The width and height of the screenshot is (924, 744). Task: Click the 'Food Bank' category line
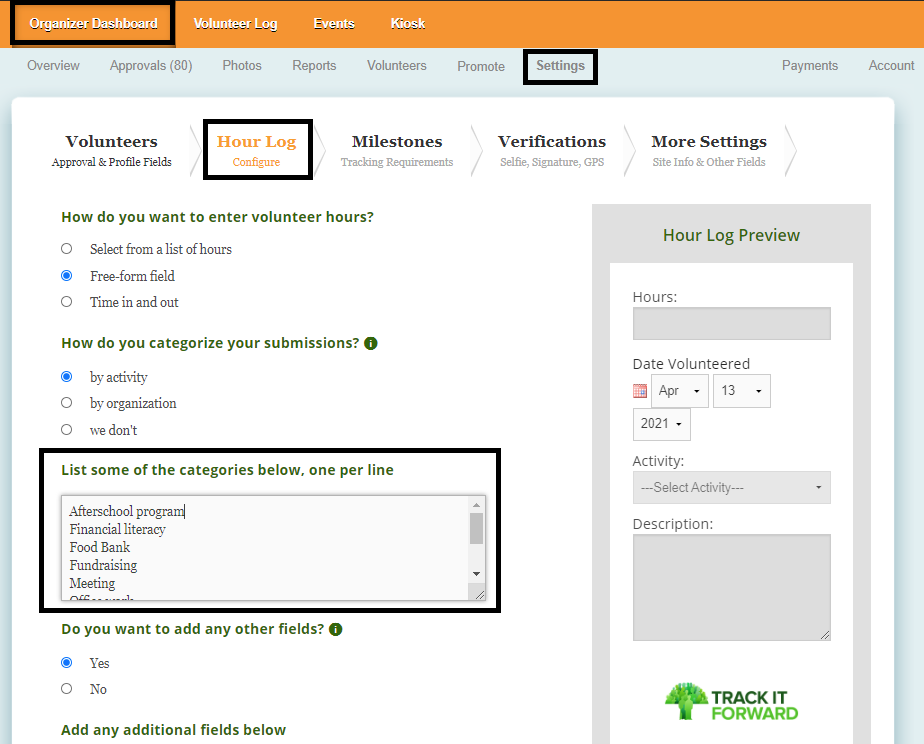(x=100, y=547)
